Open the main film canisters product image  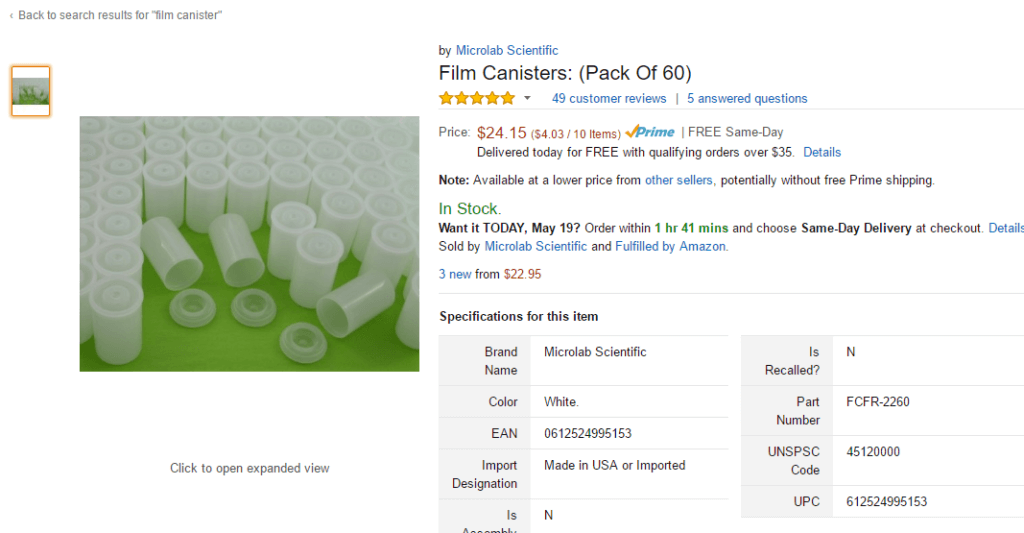point(249,244)
